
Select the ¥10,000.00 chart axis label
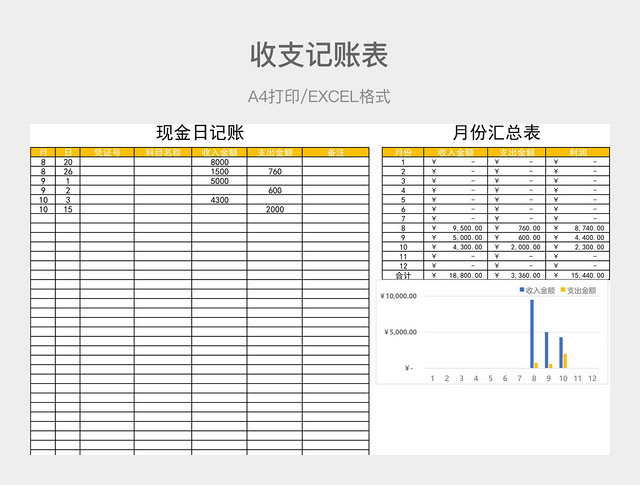(398, 296)
